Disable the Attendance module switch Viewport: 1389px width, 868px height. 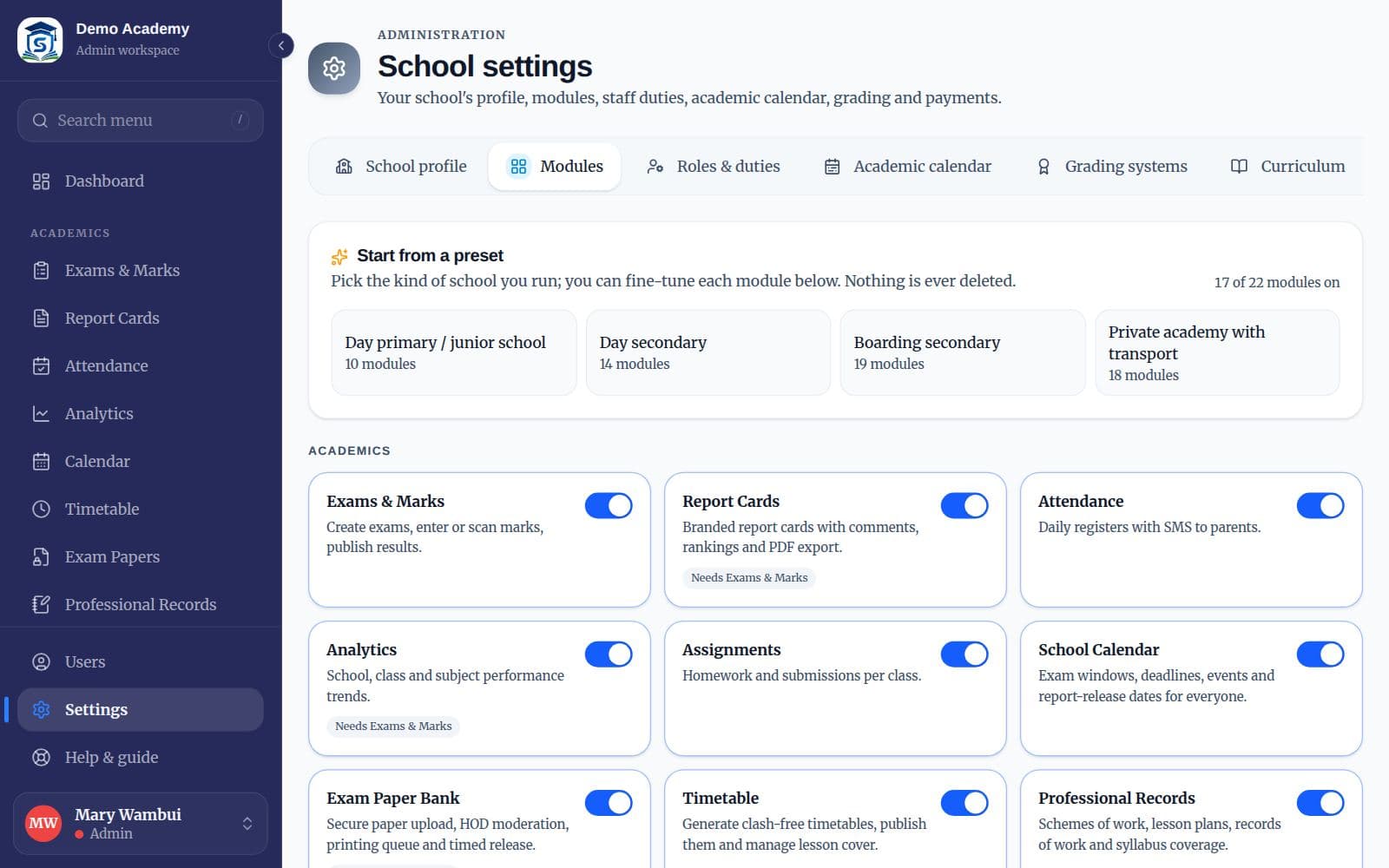tap(1320, 505)
